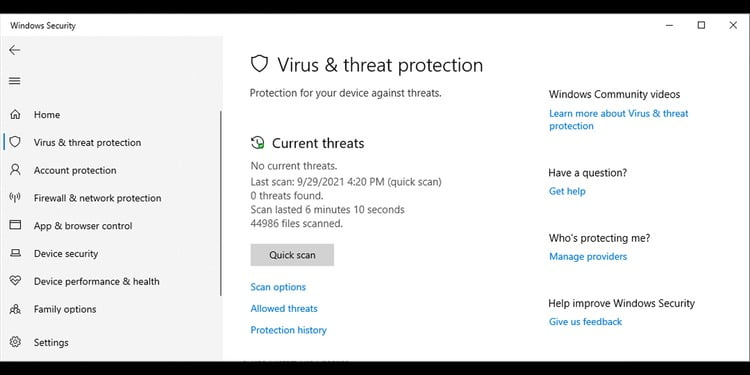Click the Firewall & network antenna icon
The height and width of the screenshot is (375, 750).
15,198
